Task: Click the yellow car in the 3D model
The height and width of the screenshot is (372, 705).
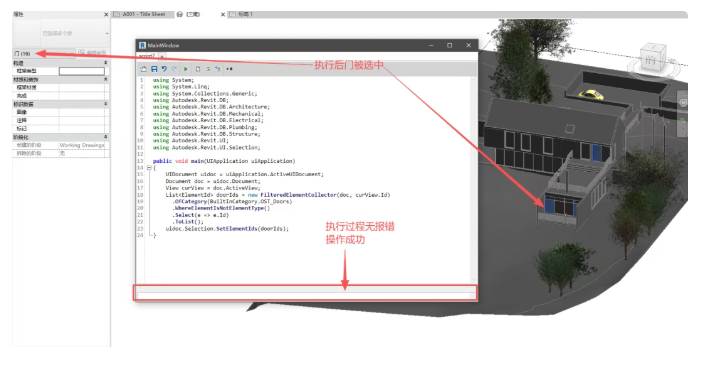Action: tap(591, 94)
